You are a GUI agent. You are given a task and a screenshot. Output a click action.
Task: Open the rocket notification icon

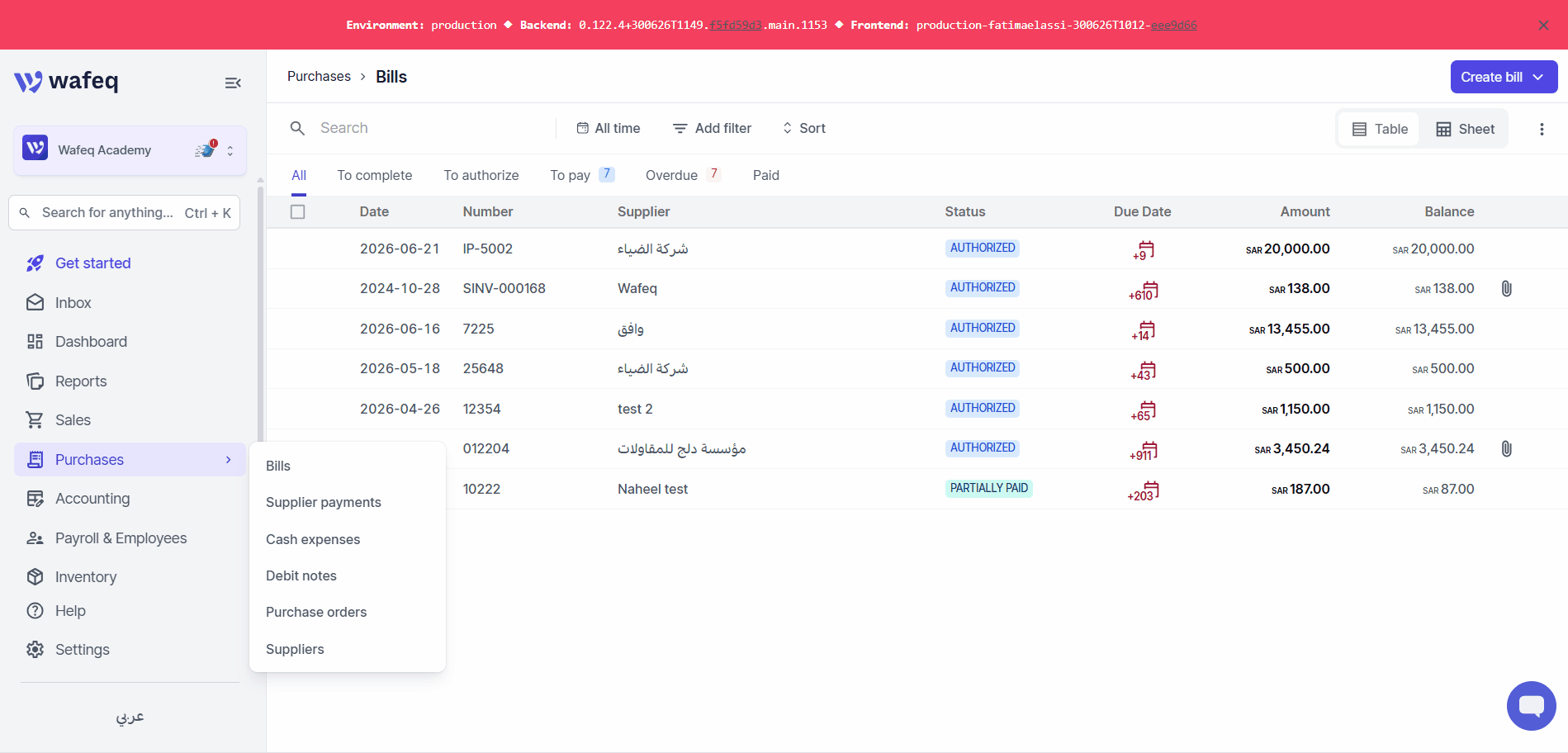tap(206, 149)
